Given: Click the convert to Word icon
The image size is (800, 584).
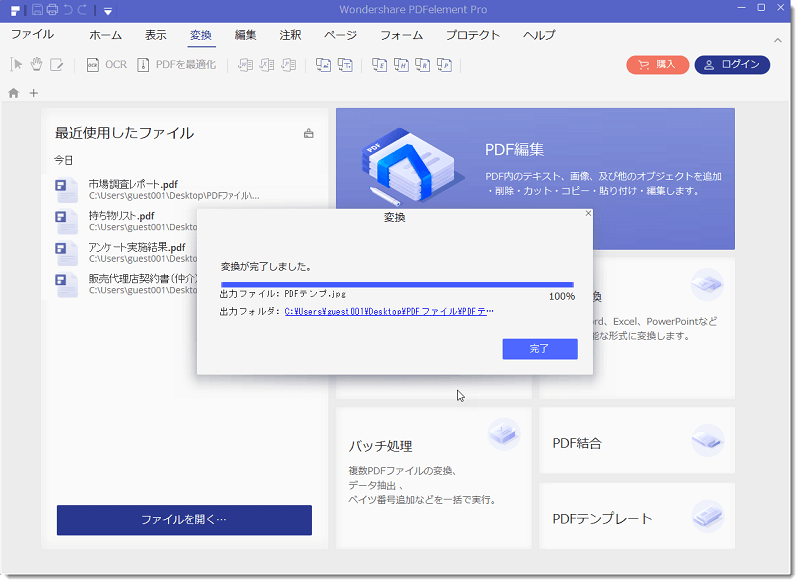Looking at the screenshot, I should click(246, 65).
